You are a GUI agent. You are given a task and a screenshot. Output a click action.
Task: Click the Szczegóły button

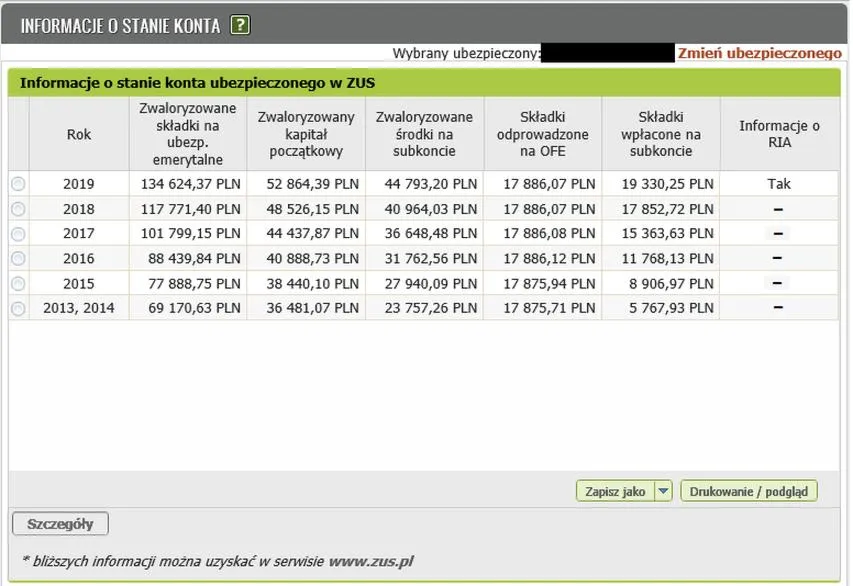60,524
